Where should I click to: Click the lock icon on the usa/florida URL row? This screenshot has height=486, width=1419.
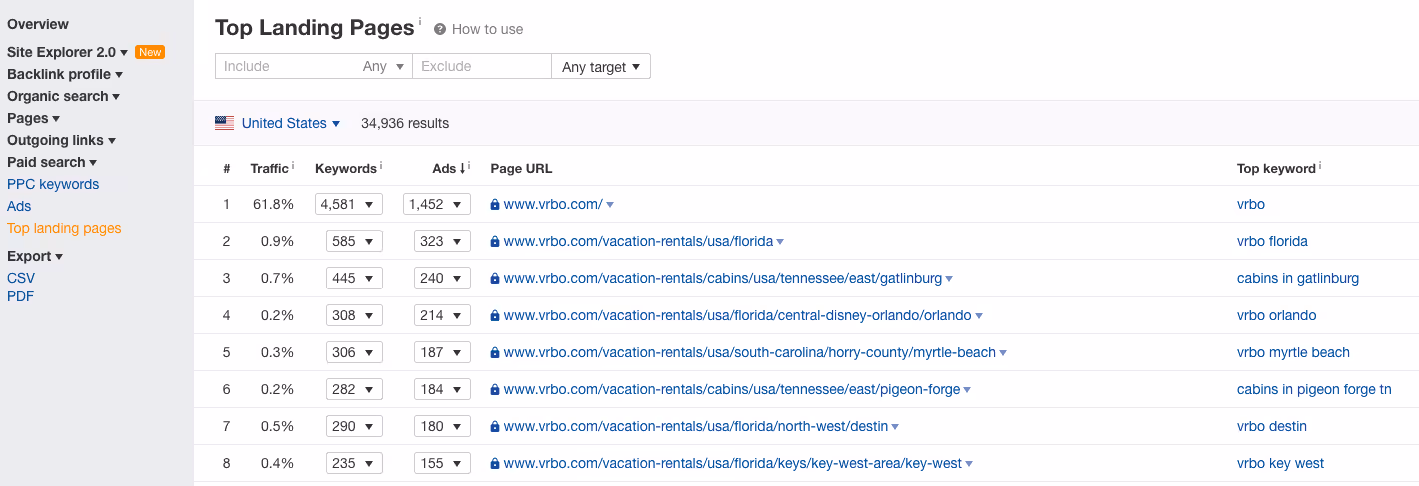click(495, 242)
